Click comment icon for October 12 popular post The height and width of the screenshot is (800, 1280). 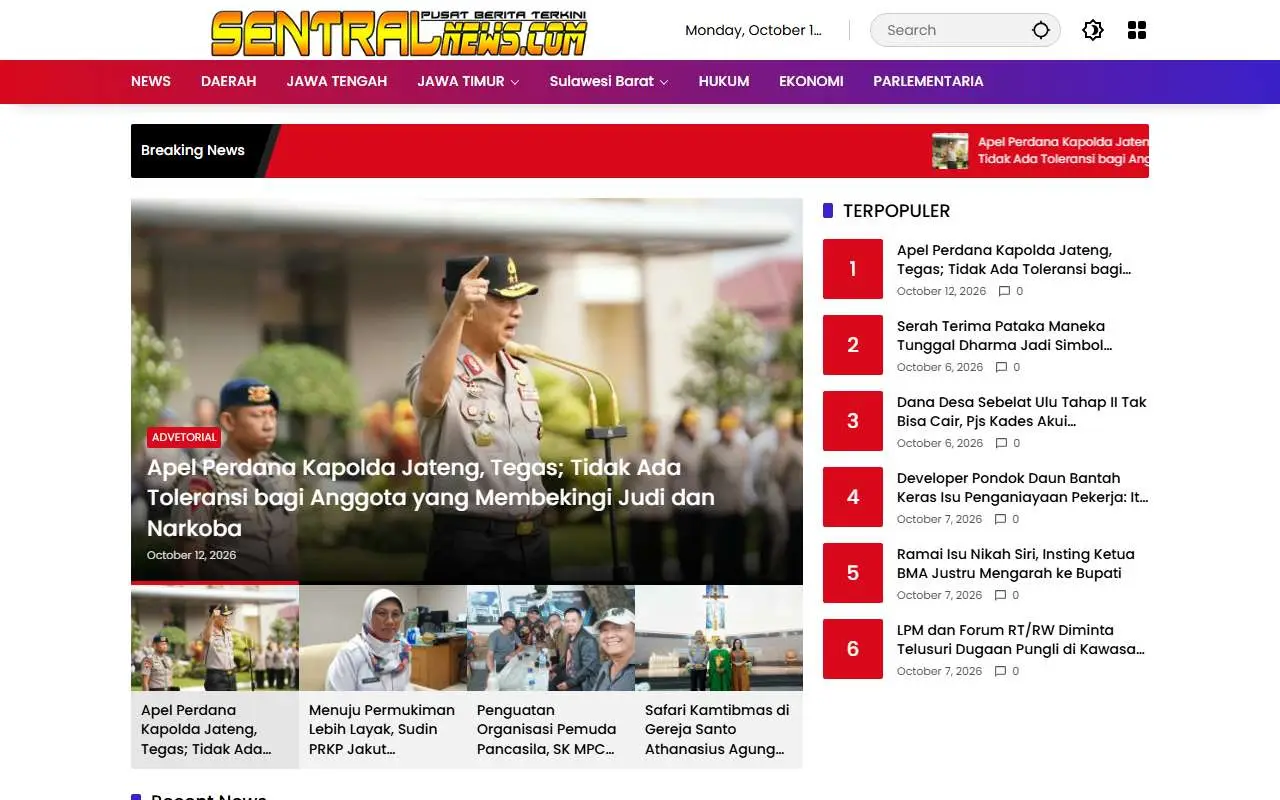point(1004,291)
